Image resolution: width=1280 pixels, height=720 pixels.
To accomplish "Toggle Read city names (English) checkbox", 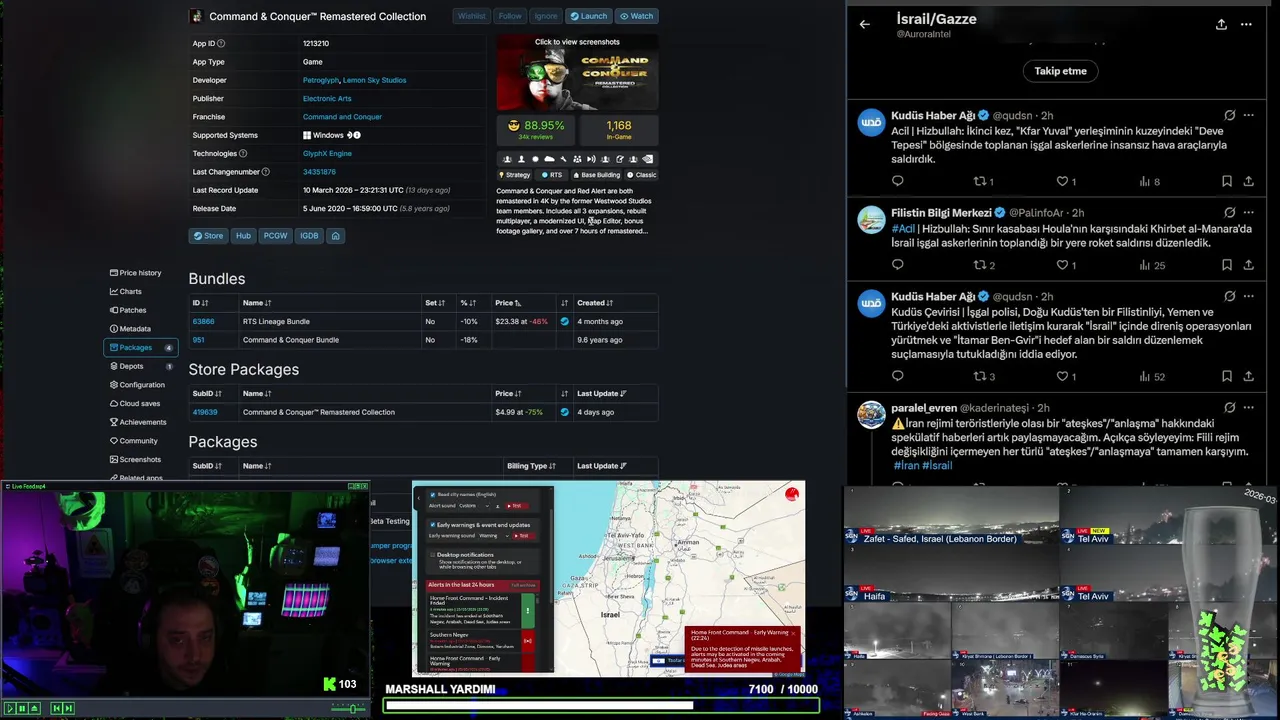I will coord(432,494).
